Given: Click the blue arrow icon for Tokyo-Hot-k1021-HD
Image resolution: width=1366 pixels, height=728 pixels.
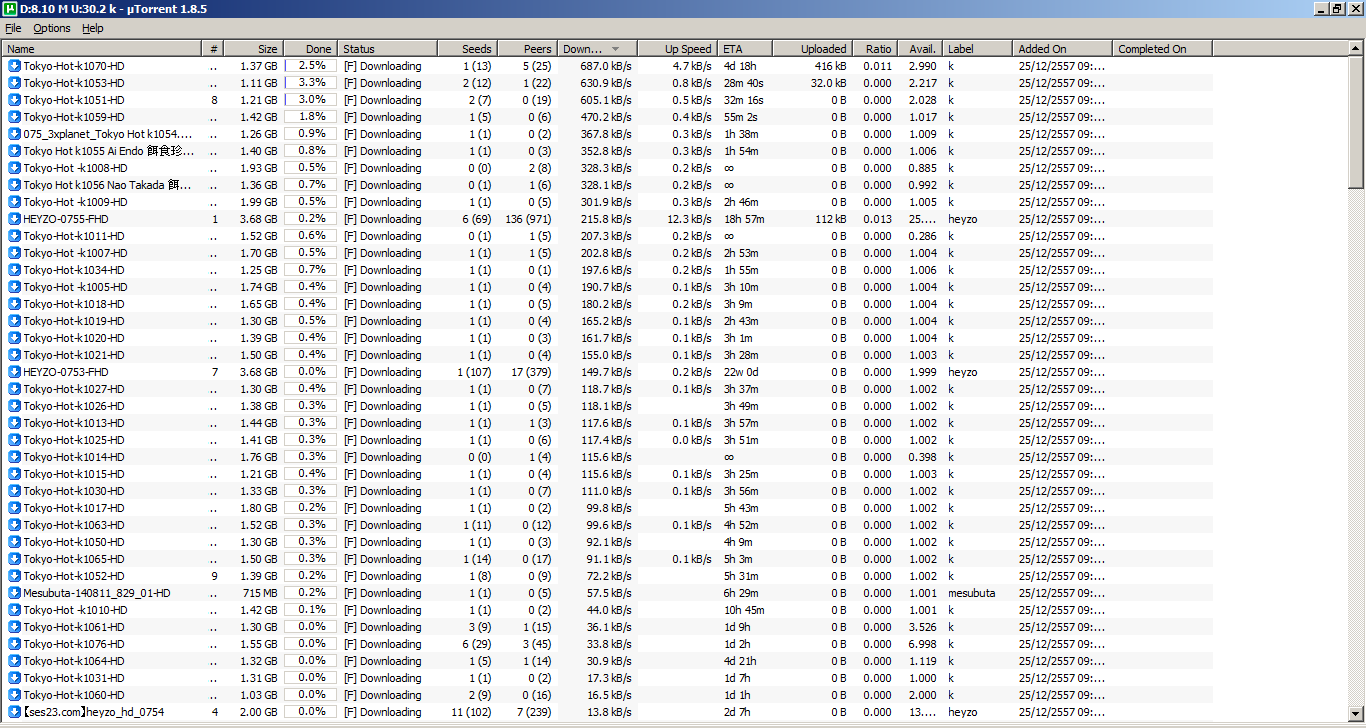Looking at the screenshot, I should pos(14,355).
